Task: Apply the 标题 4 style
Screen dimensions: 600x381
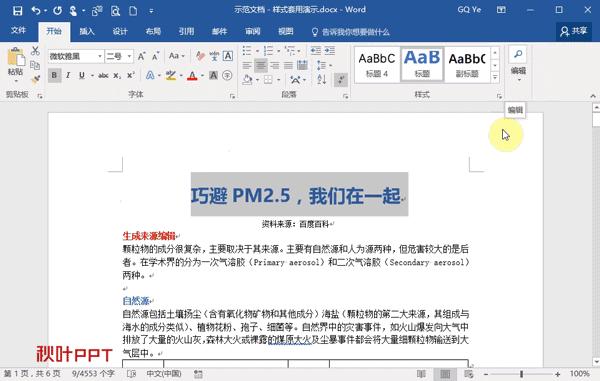Action: click(377, 65)
